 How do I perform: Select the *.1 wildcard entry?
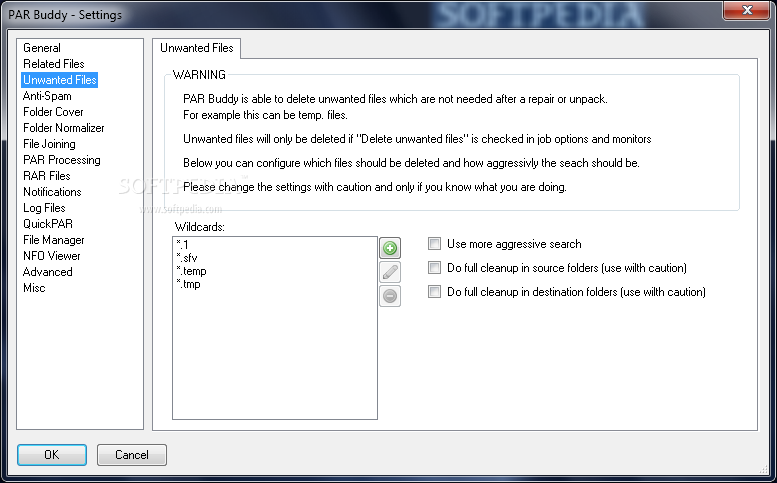182,244
